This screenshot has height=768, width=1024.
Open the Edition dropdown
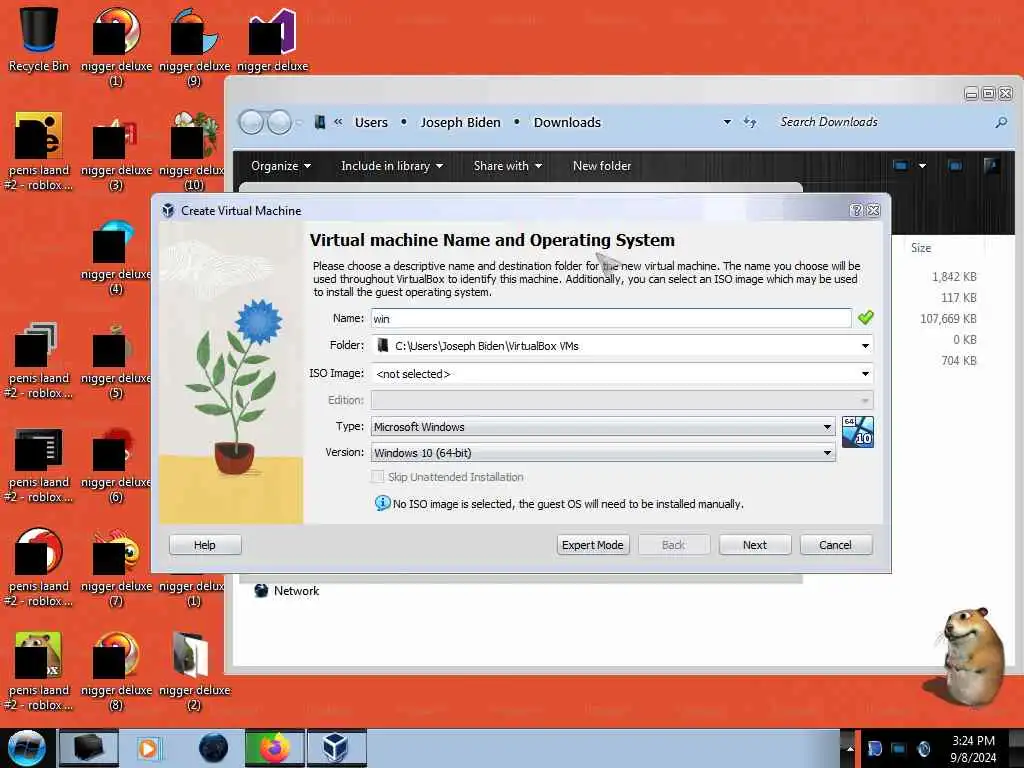[x=621, y=400]
